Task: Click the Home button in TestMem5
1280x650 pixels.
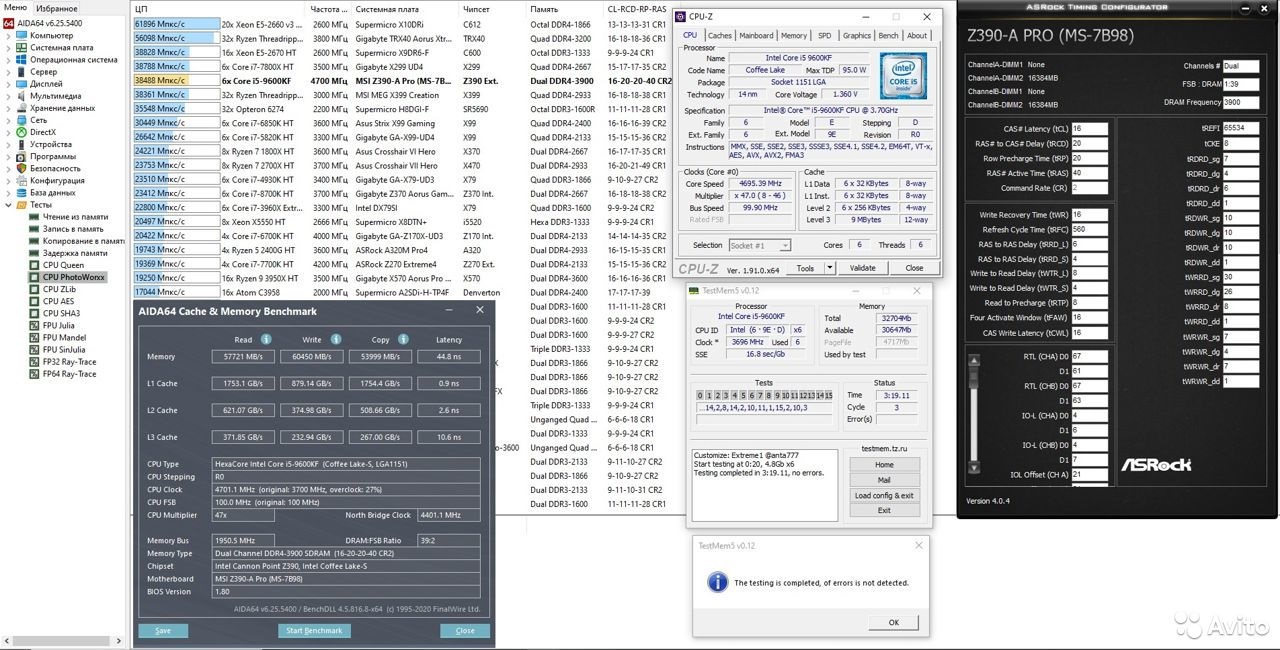Action: point(884,465)
